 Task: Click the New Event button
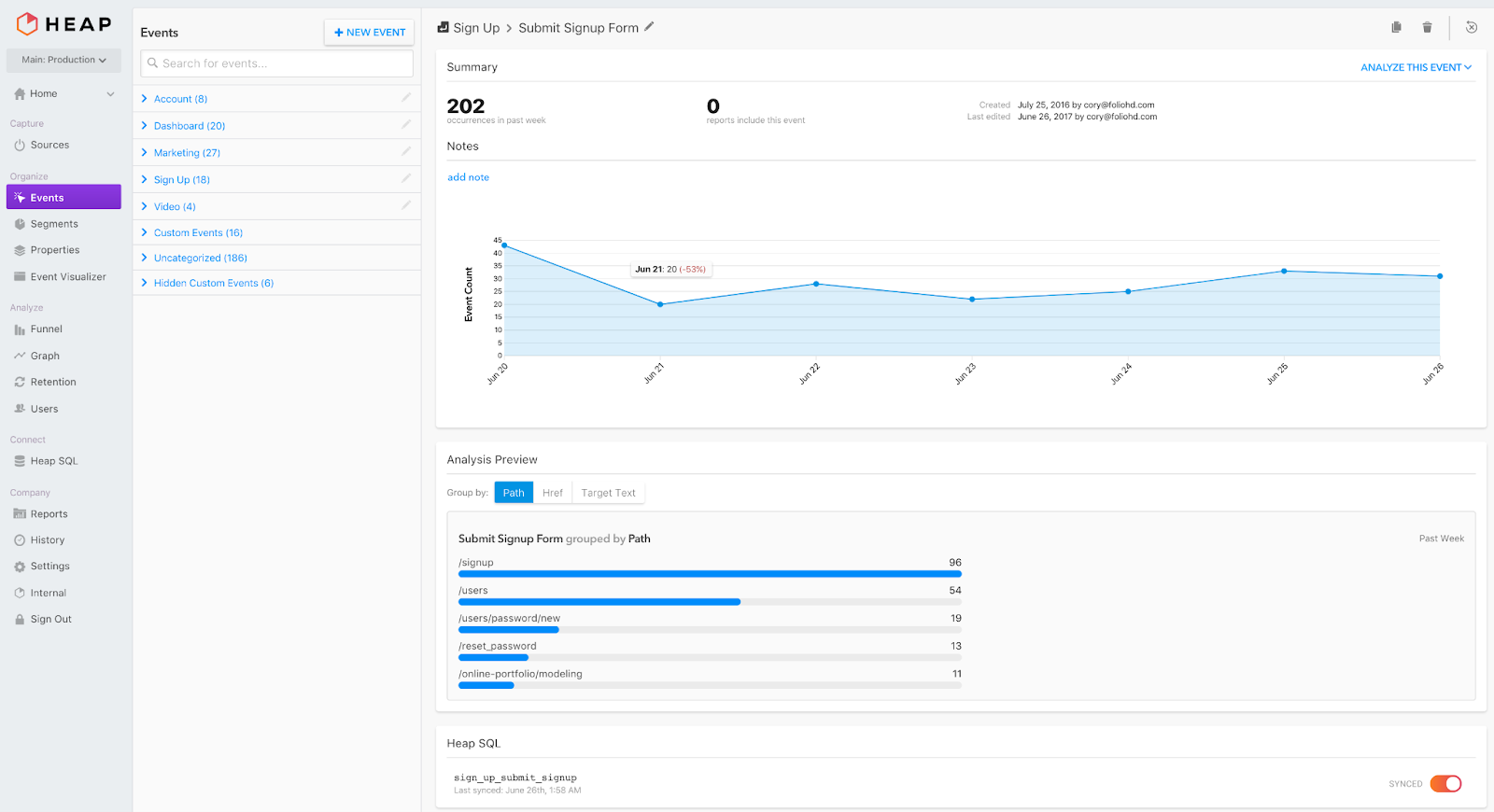370,32
